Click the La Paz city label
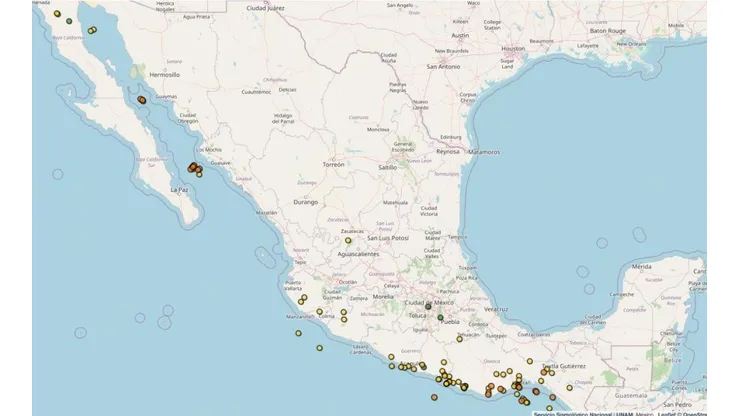The width and height of the screenshot is (740, 416). pyautogui.click(x=179, y=190)
